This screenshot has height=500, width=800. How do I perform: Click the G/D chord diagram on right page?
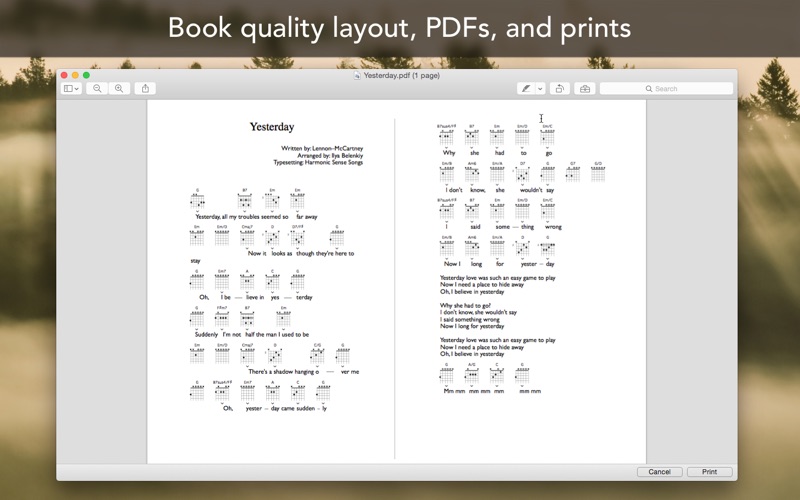pos(598,172)
